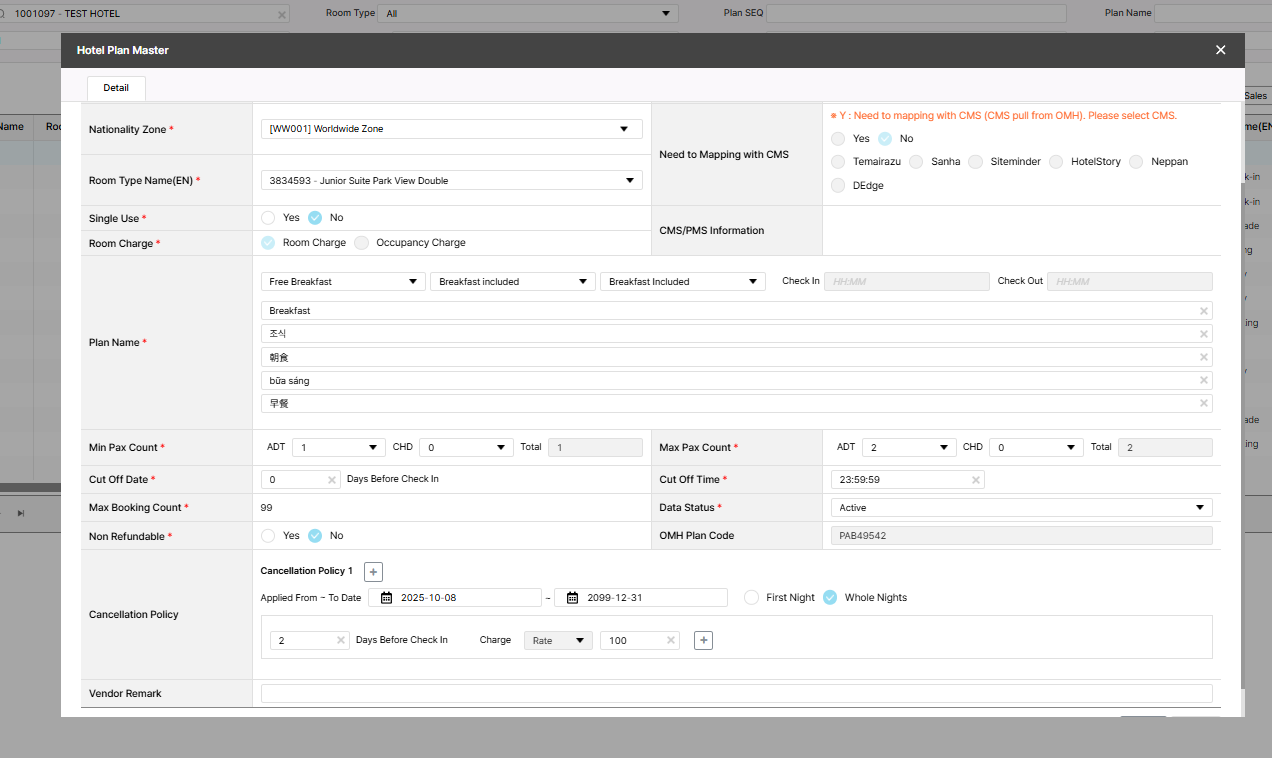Clear the Breakfast plan name with X icon
Viewport: 1272px width, 758px height.
click(x=1204, y=311)
